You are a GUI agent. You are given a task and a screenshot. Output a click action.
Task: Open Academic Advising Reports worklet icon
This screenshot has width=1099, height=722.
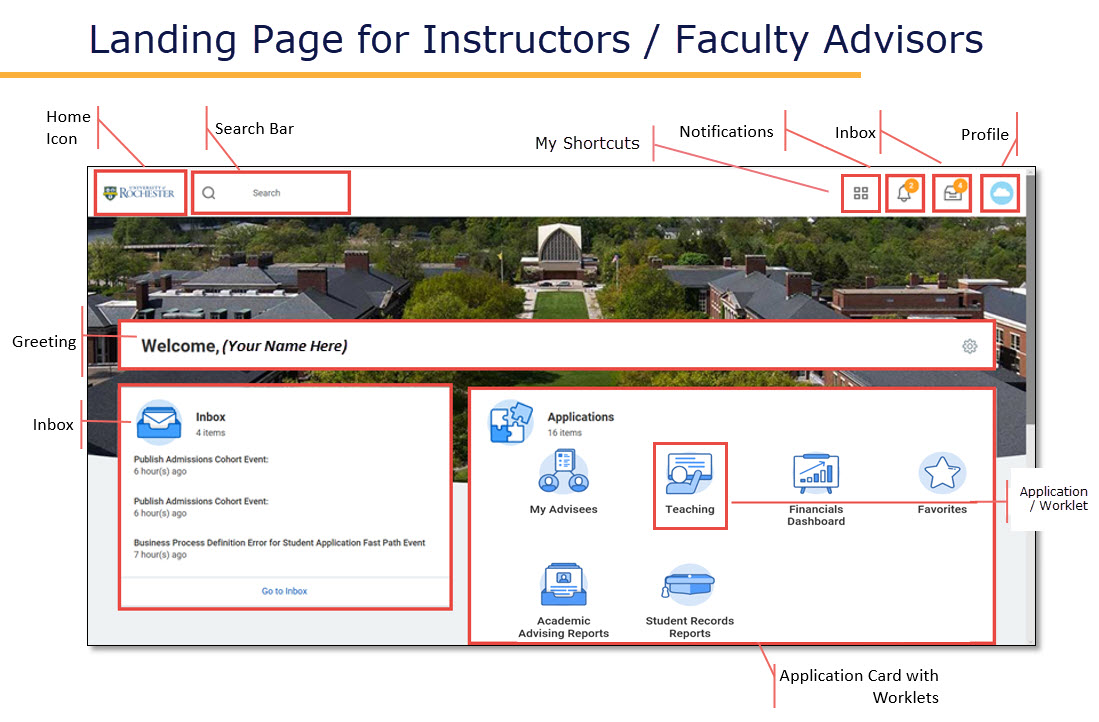[564, 585]
